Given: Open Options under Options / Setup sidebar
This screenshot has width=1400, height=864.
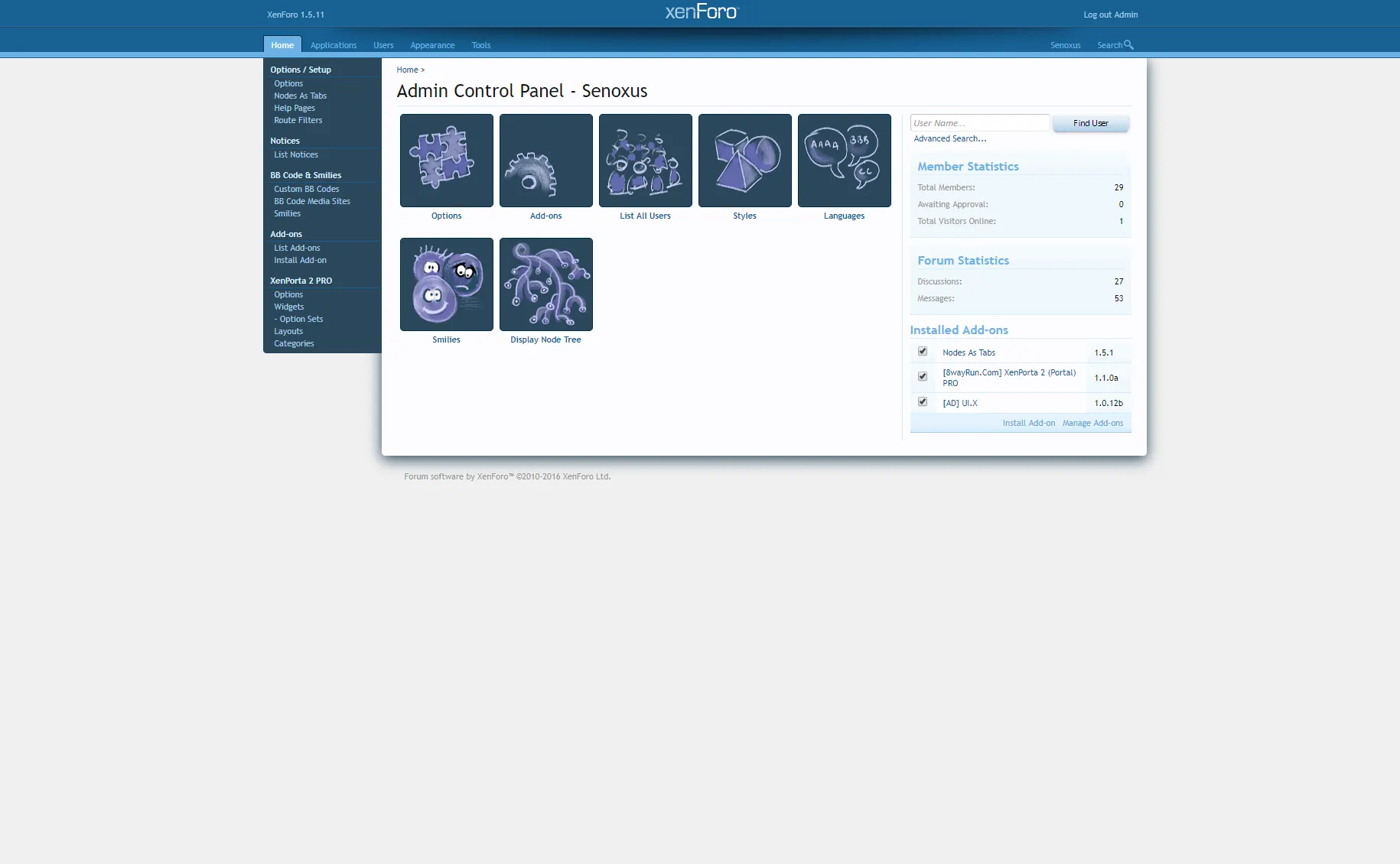Looking at the screenshot, I should pos(288,84).
